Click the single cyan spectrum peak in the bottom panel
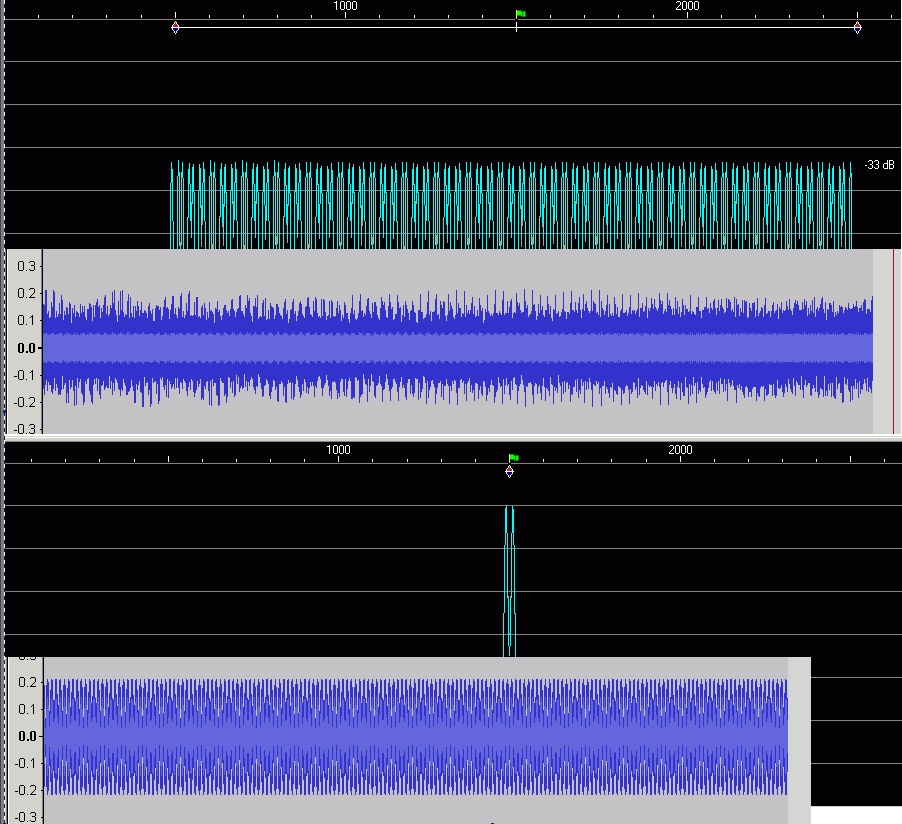Viewport: 902px width, 824px height. [509, 581]
